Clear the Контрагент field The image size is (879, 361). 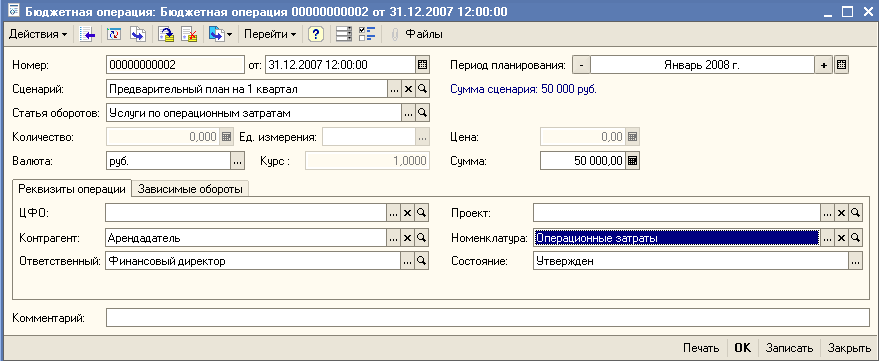[x=409, y=238]
